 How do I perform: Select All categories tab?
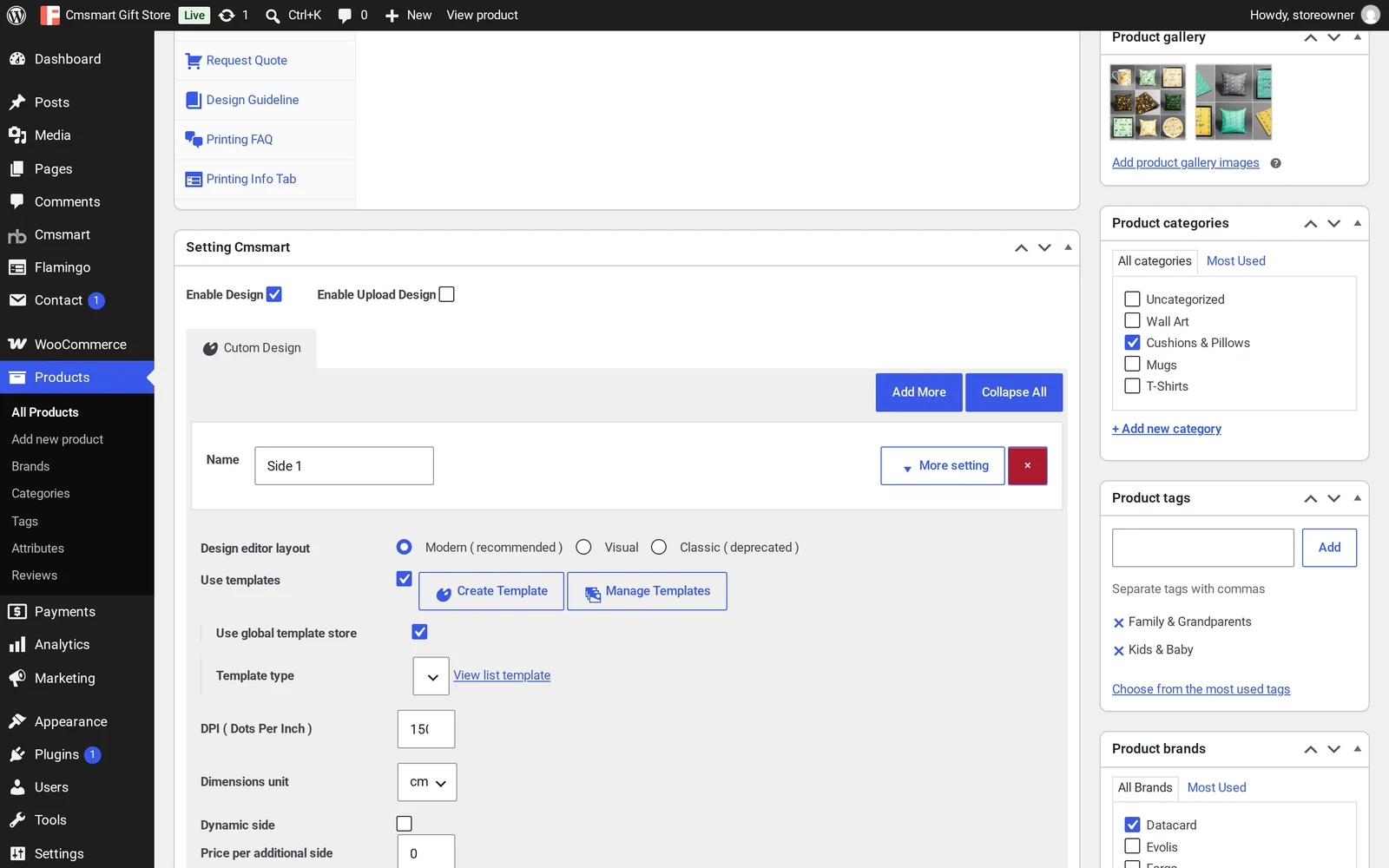coord(1155,261)
